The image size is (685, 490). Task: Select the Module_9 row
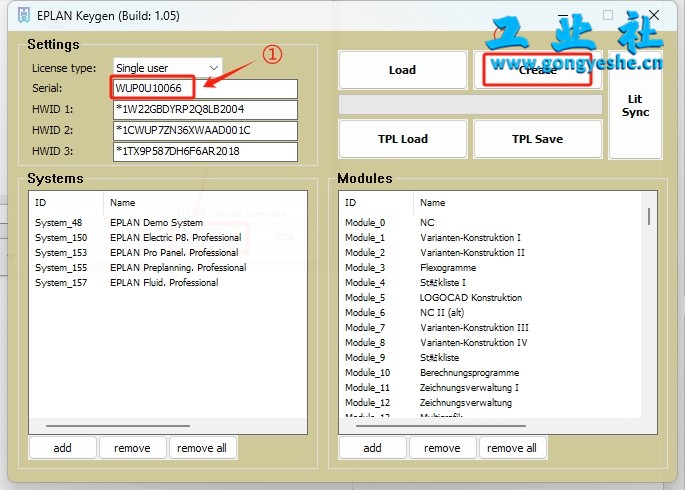[490, 358]
